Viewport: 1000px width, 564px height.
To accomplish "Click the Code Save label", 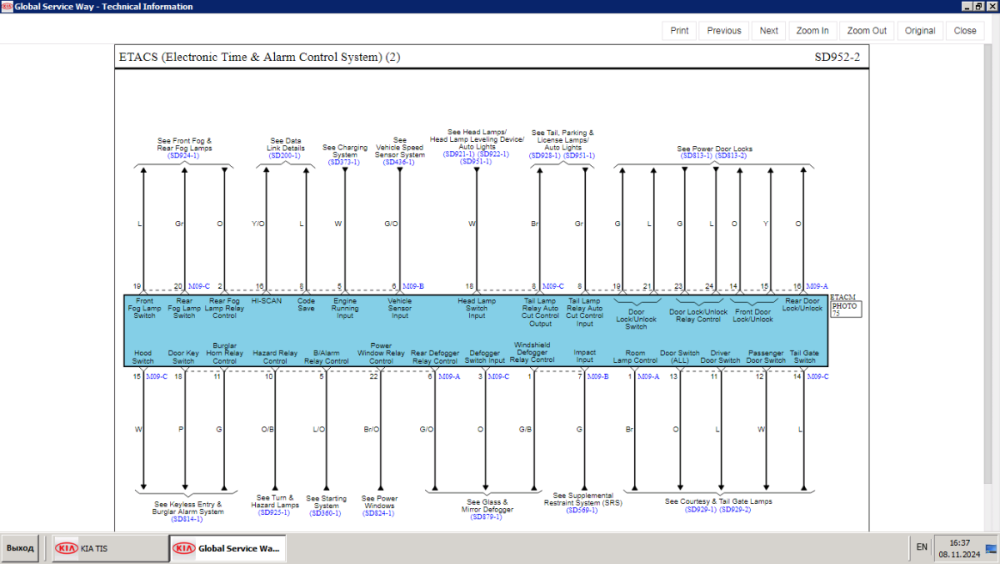I will [x=305, y=304].
